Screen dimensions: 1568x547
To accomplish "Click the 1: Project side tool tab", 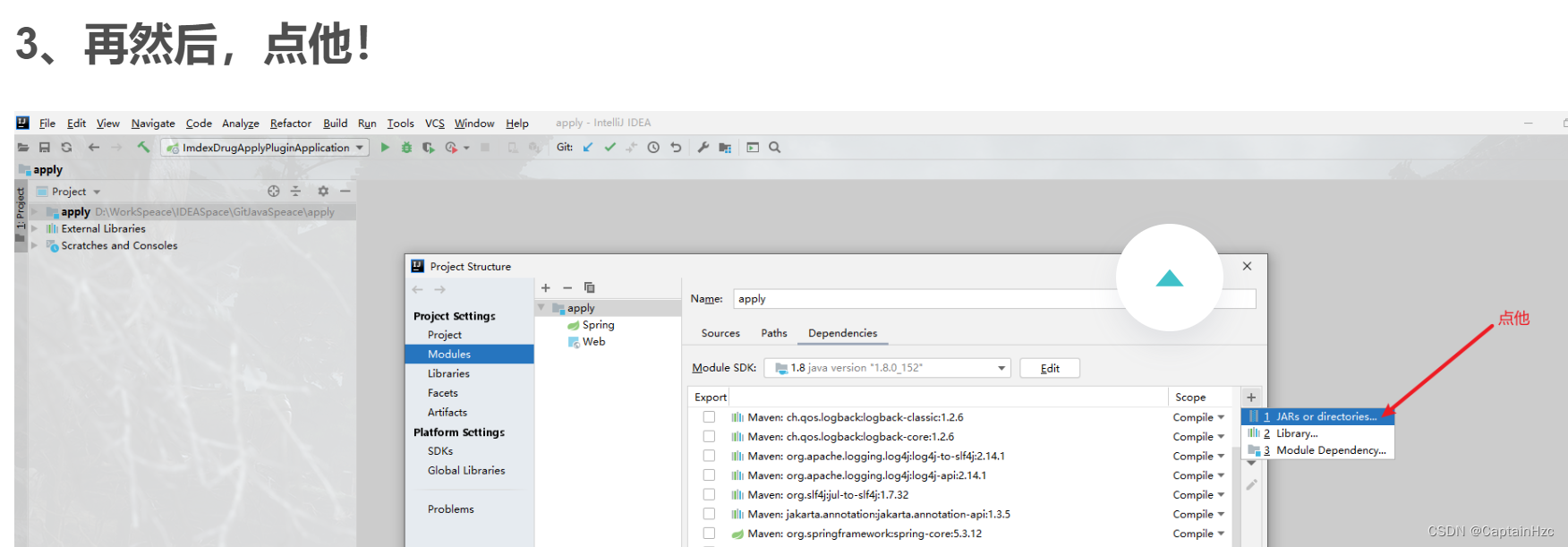I will (x=21, y=209).
